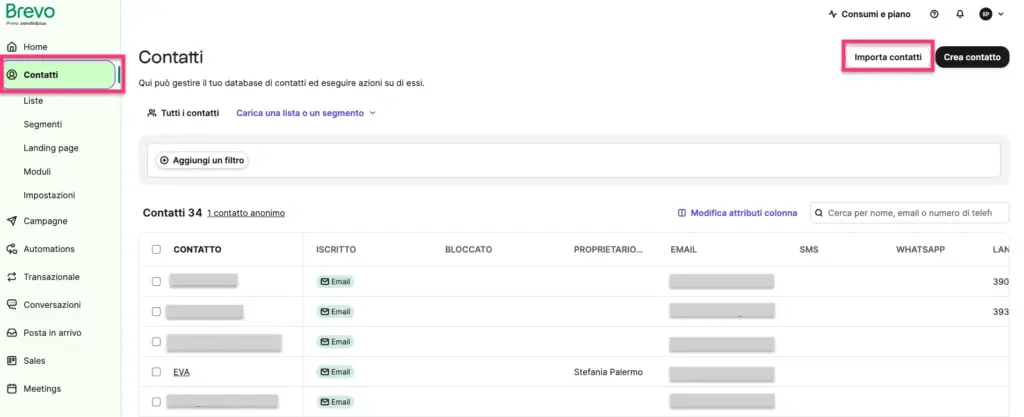Open Automations in the sidebar
This screenshot has width=1024, height=417.
point(49,249)
